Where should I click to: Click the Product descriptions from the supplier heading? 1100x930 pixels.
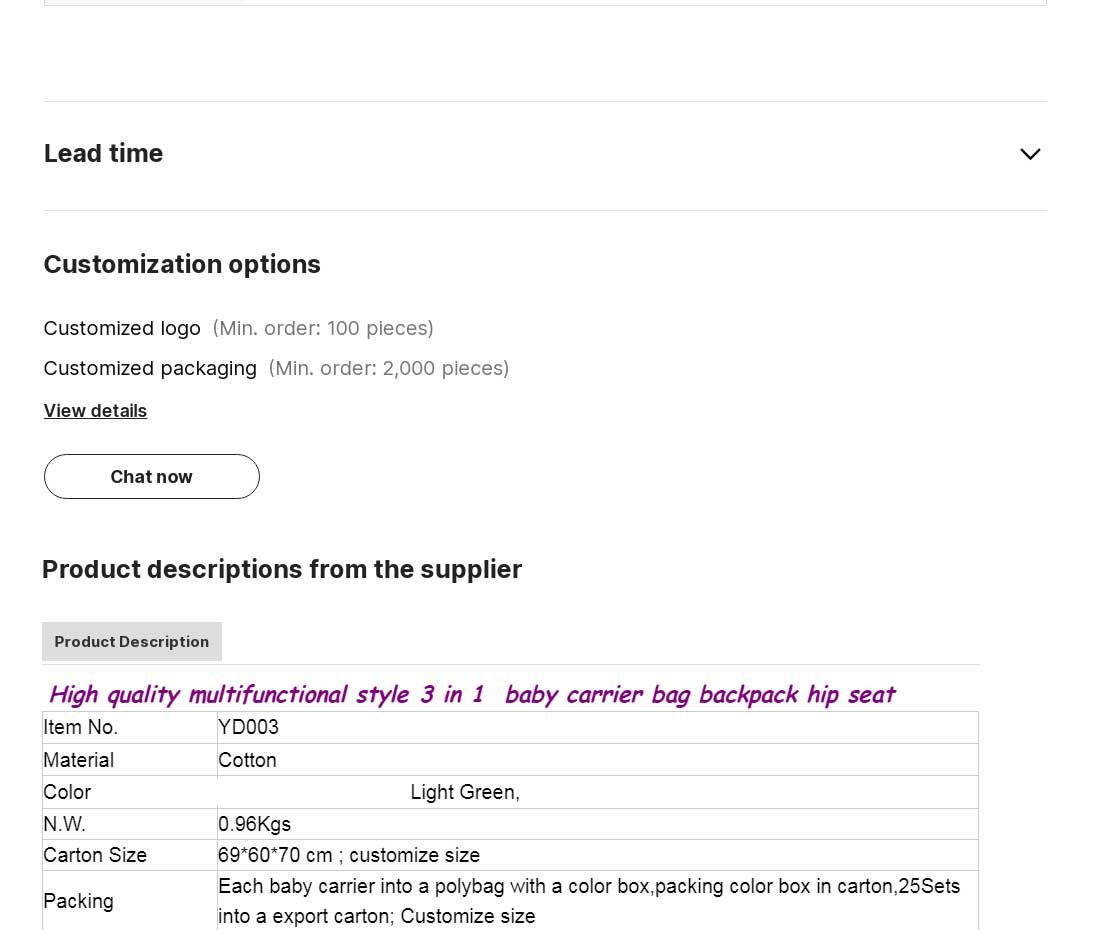pos(282,570)
